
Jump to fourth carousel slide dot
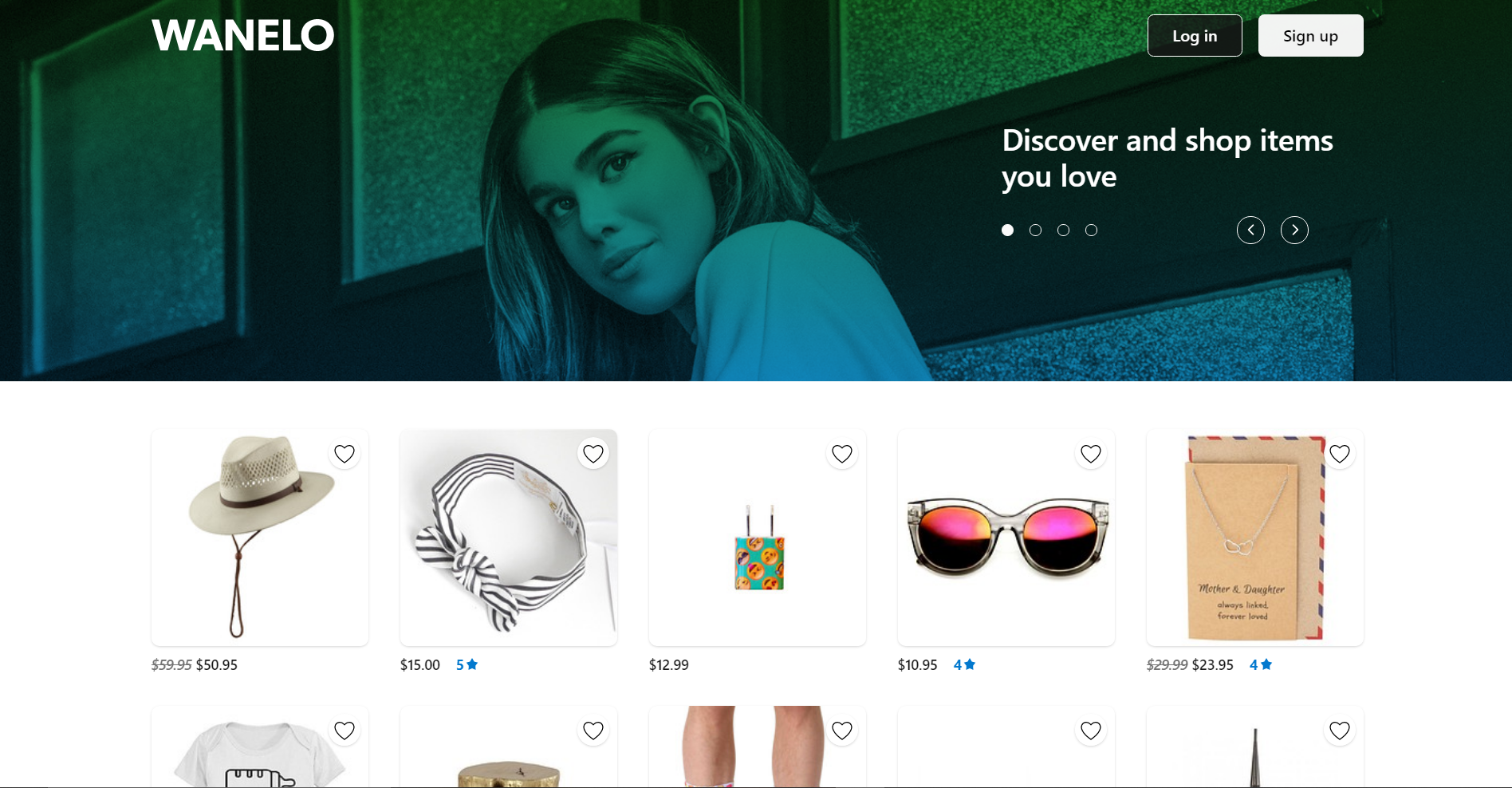pos(1092,230)
